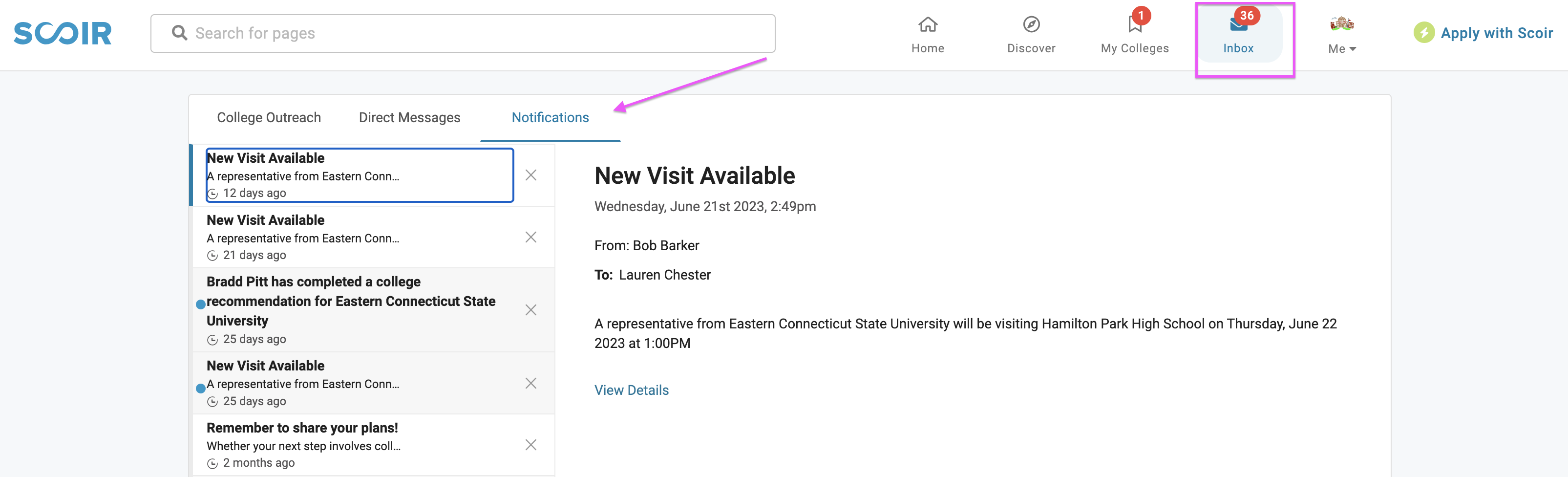Click the clock icon beside 21 days ago
The height and width of the screenshot is (477, 1568).
click(x=212, y=256)
